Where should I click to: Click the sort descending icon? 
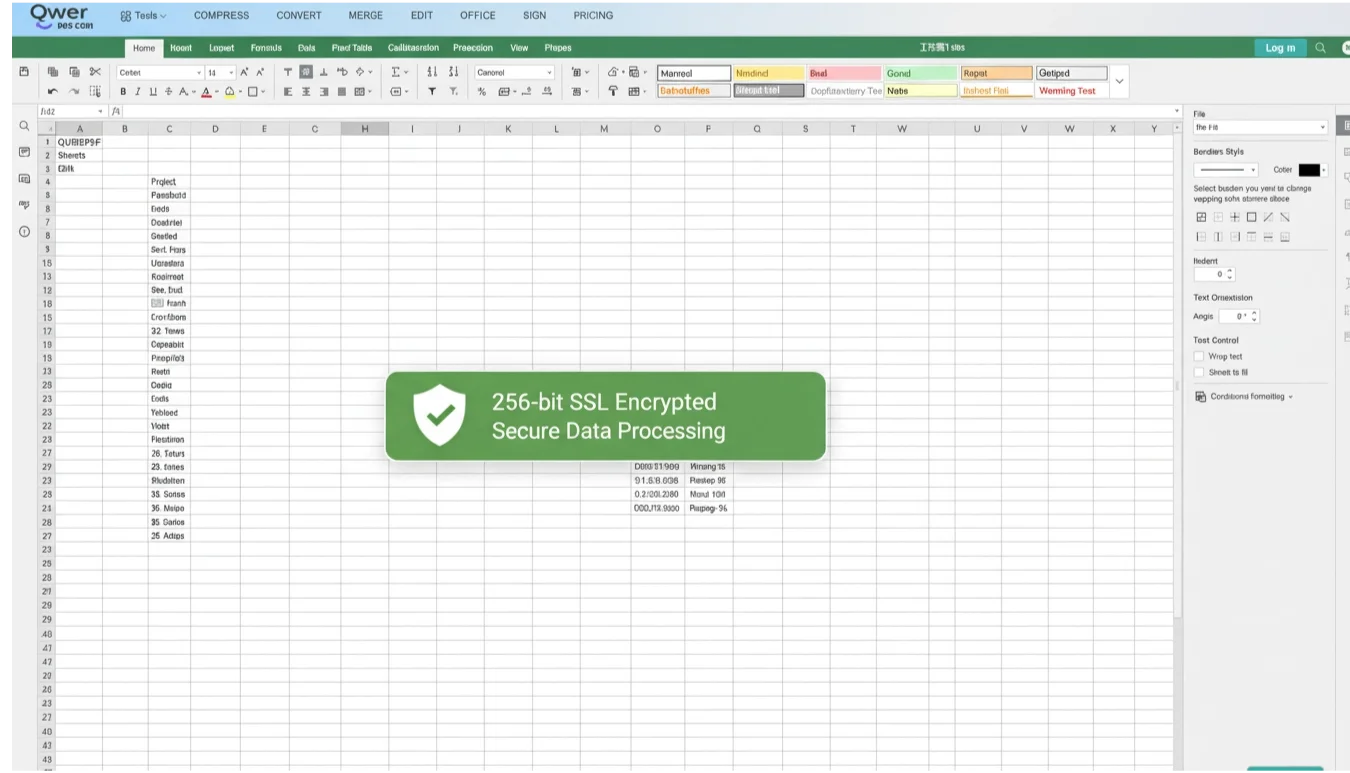tap(453, 72)
